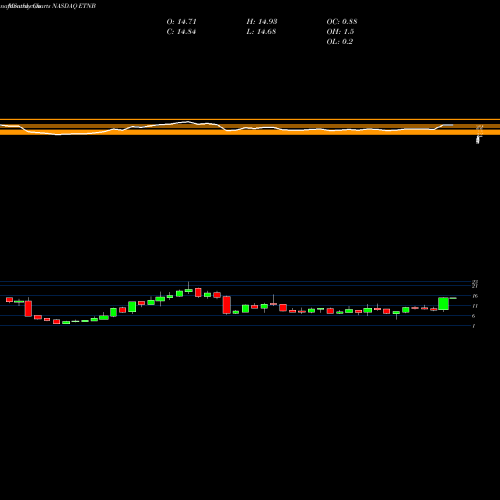Click the 'OL: 0.2' value

340,42
